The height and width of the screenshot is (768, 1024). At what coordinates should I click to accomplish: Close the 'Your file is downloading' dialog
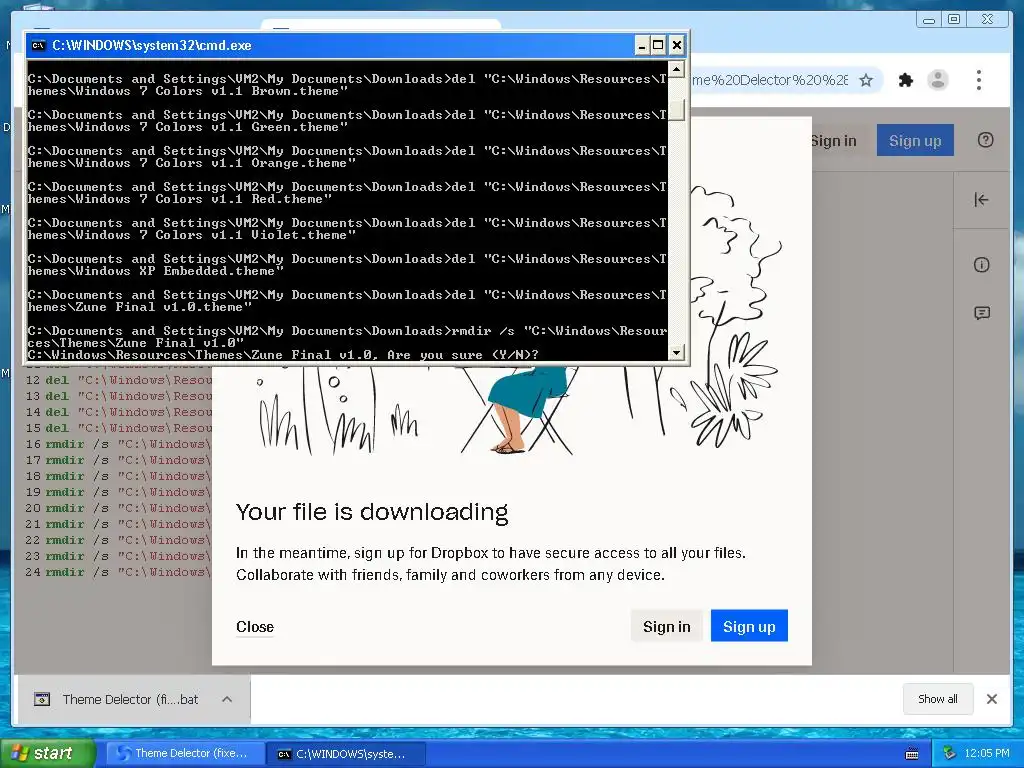pyautogui.click(x=255, y=626)
